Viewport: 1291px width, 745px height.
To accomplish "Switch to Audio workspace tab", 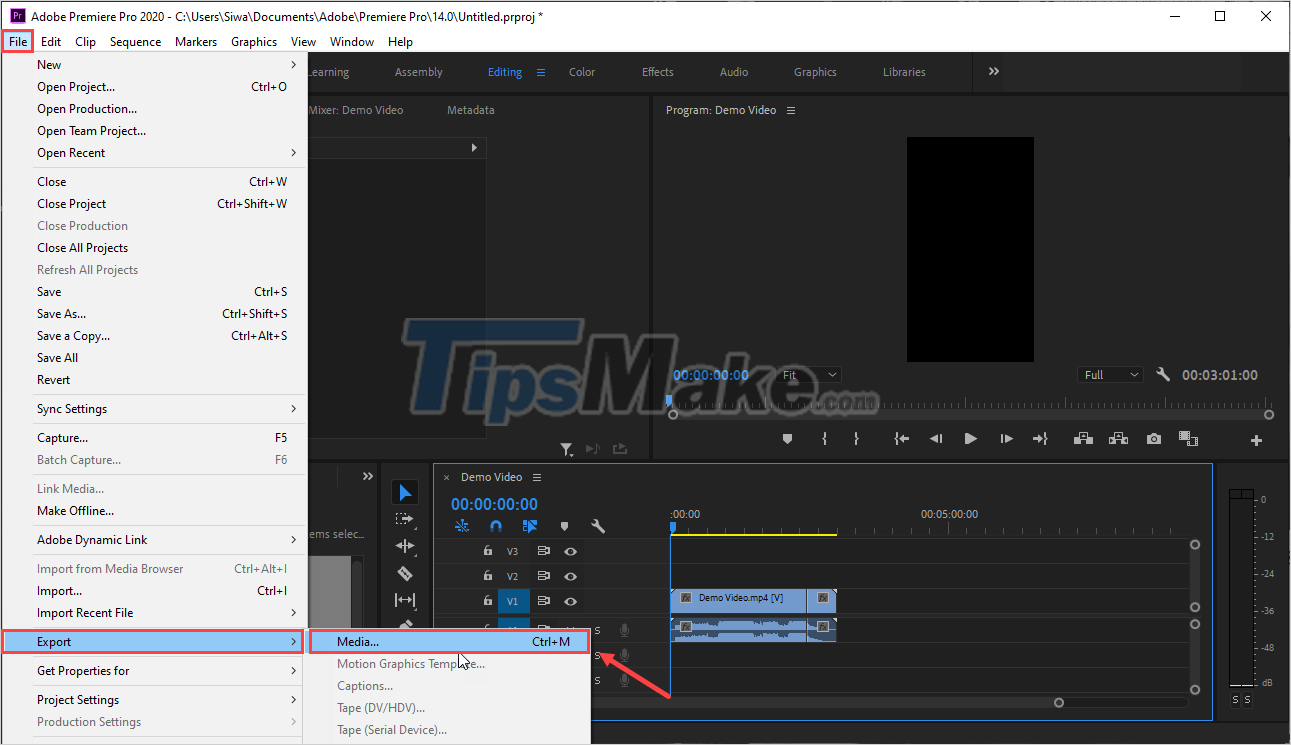I will [734, 72].
